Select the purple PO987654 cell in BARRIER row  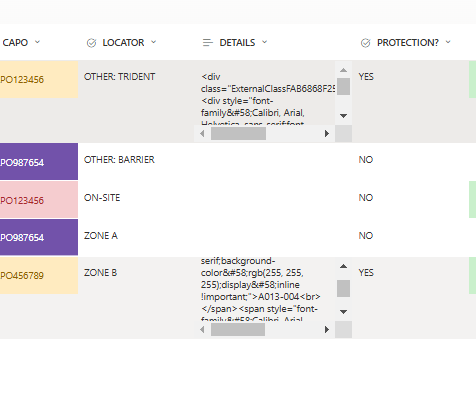point(39,162)
